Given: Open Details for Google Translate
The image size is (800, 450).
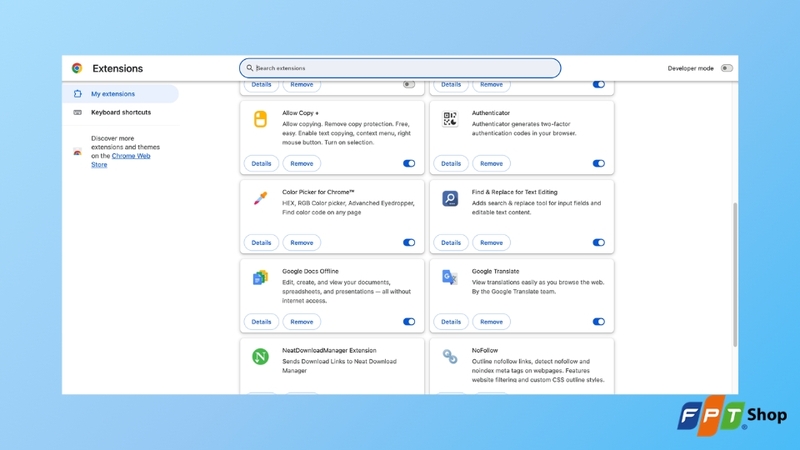Looking at the screenshot, I should (451, 321).
